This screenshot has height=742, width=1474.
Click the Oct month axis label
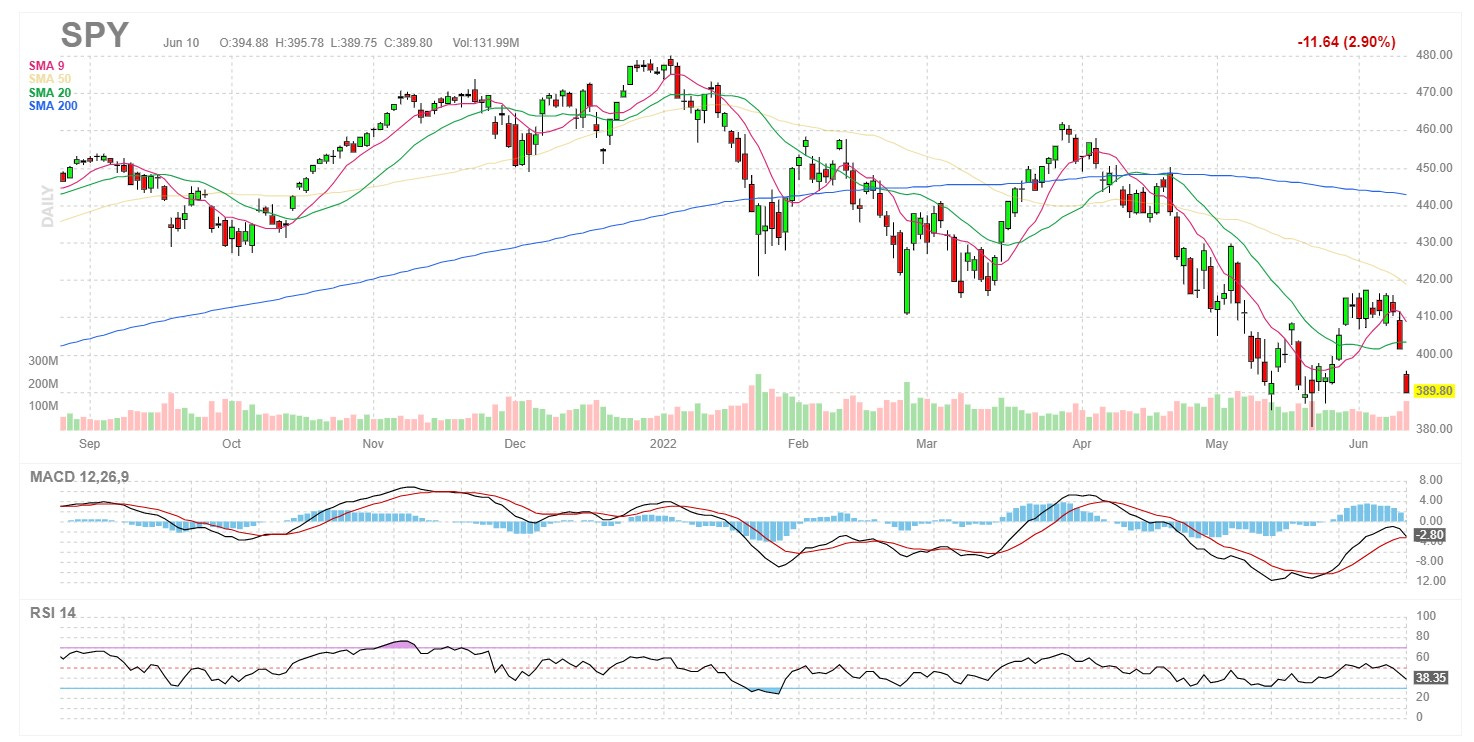[x=231, y=442]
